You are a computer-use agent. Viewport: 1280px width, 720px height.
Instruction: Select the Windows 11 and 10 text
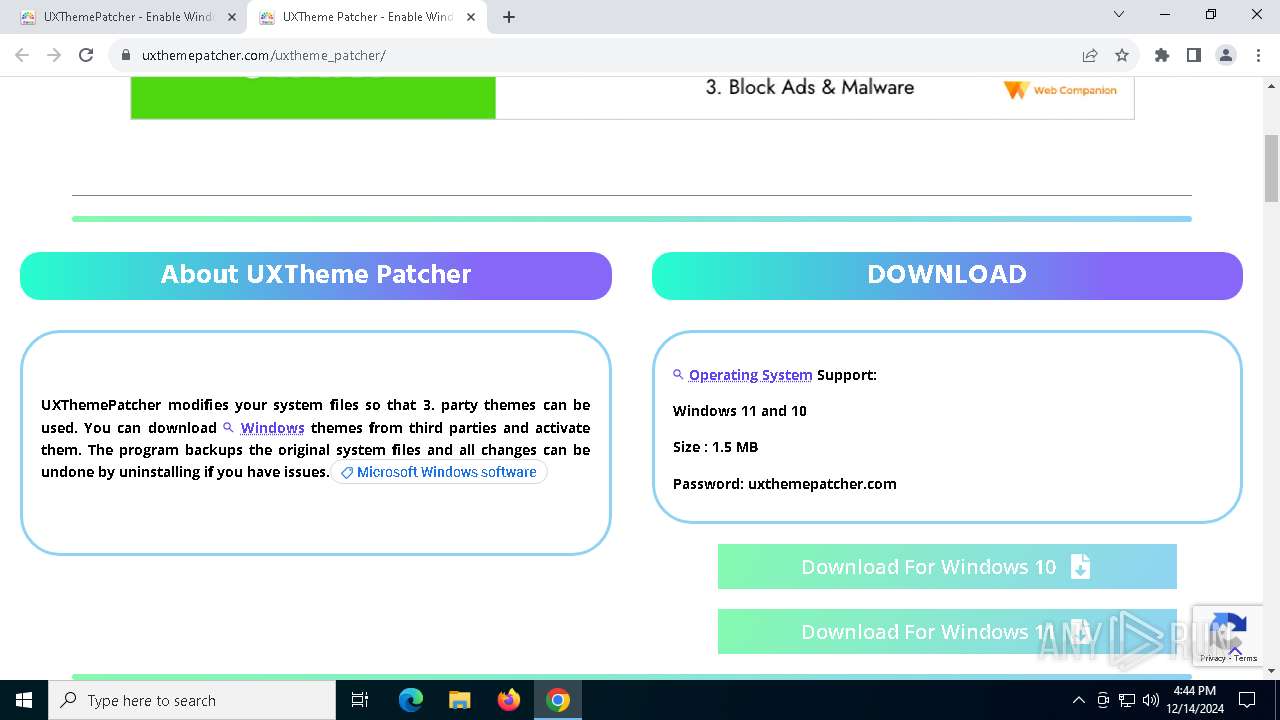(x=740, y=411)
